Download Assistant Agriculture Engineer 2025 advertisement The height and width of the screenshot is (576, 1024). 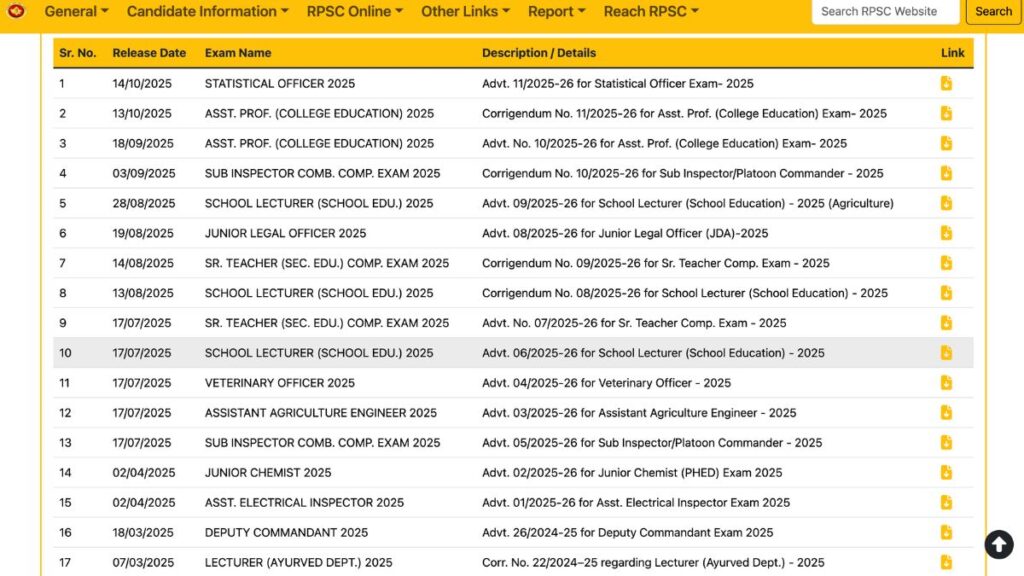[x=946, y=413]
